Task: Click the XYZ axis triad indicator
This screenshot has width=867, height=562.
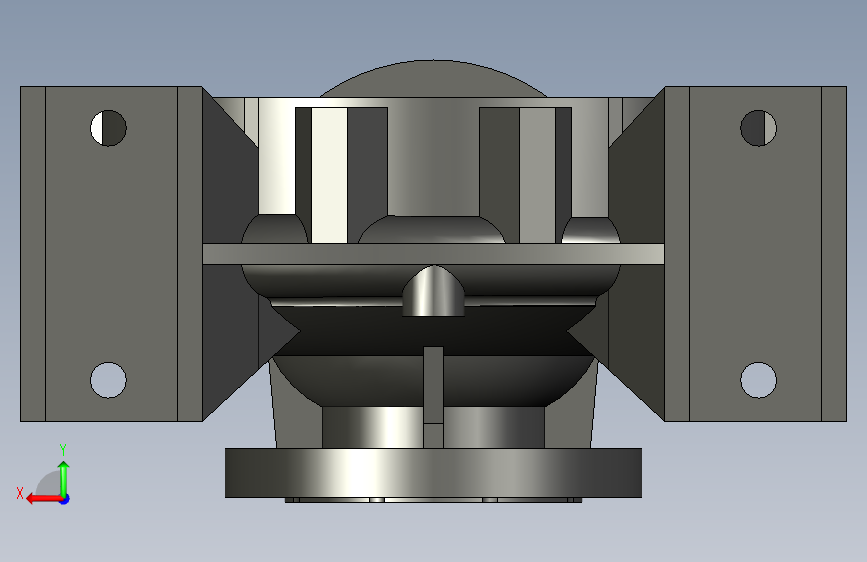Action: (x=44, y=475)
